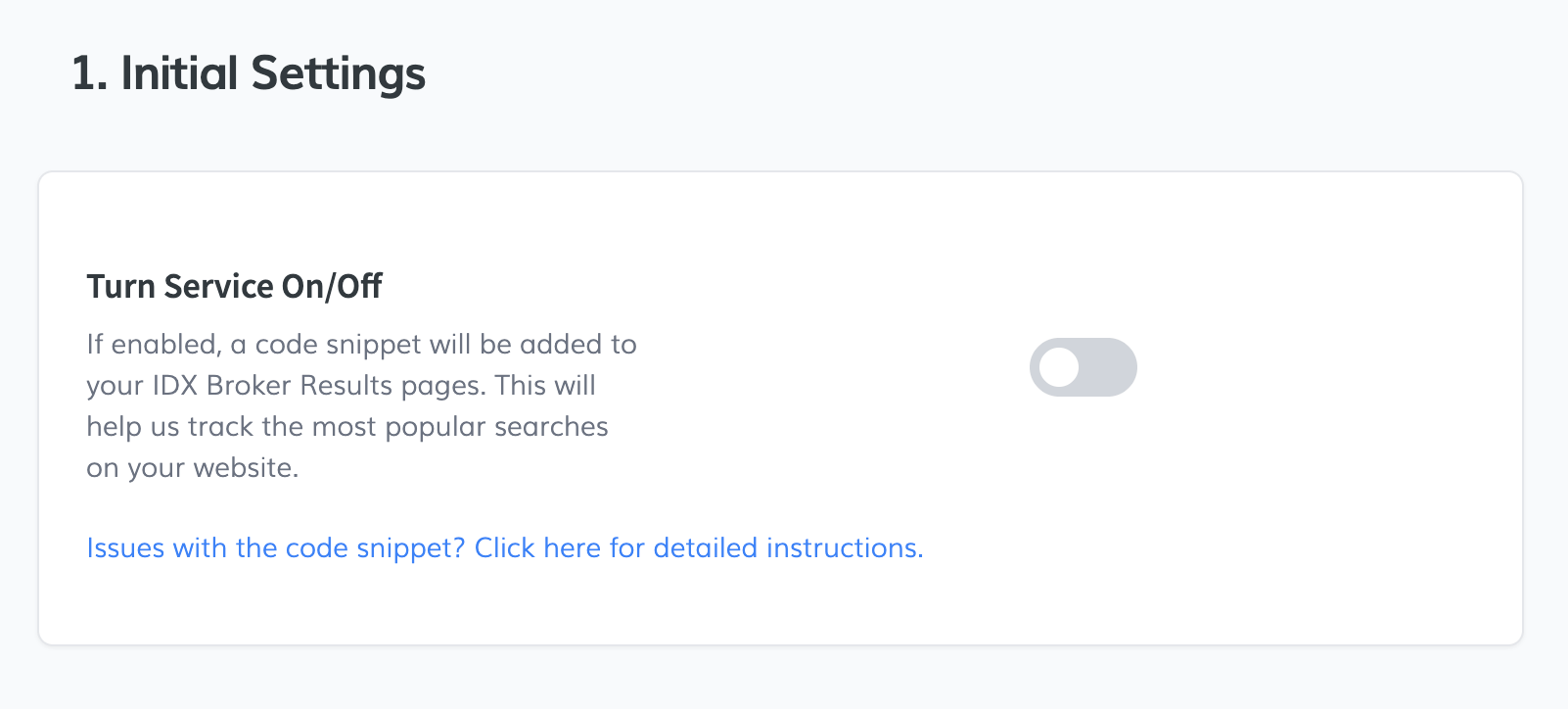Click the word "Settings" in the page heading
Screen dimensions: 1568x709
pyautogui.click(x=338, y=73)
